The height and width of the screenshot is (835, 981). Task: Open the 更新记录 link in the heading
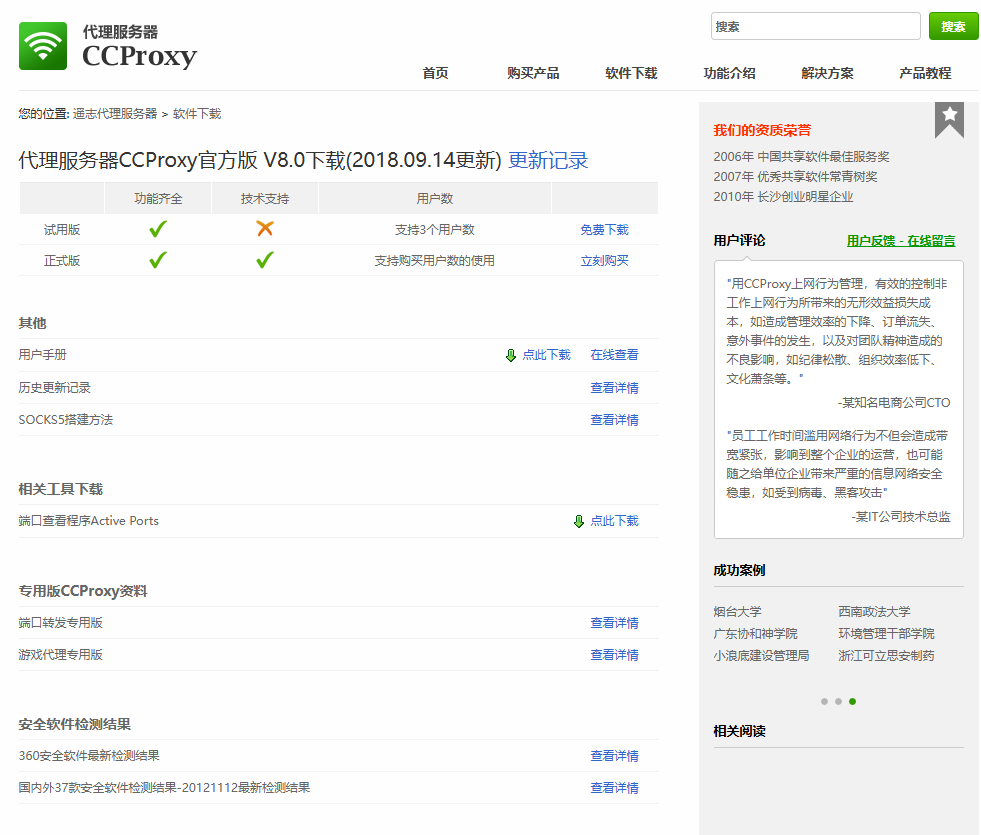click(x=548, y=160)
